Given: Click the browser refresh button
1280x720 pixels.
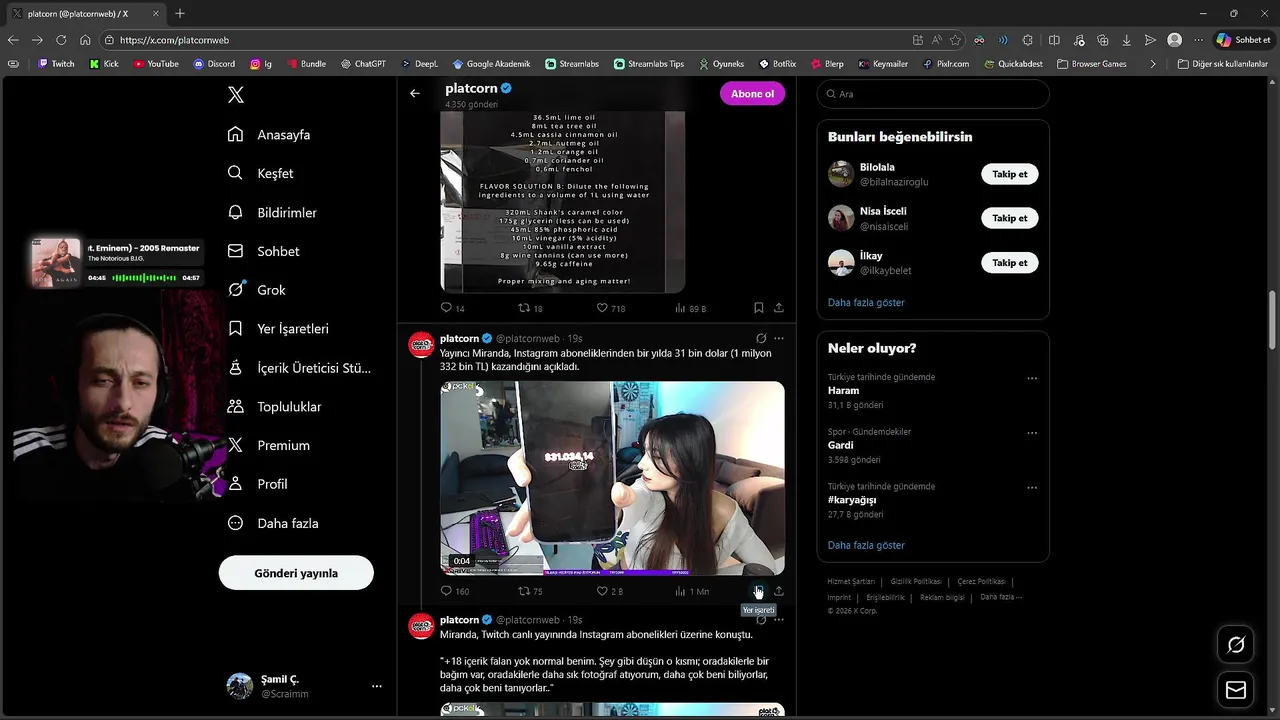Looking at the screenshot, I should (x=61, y=40).
